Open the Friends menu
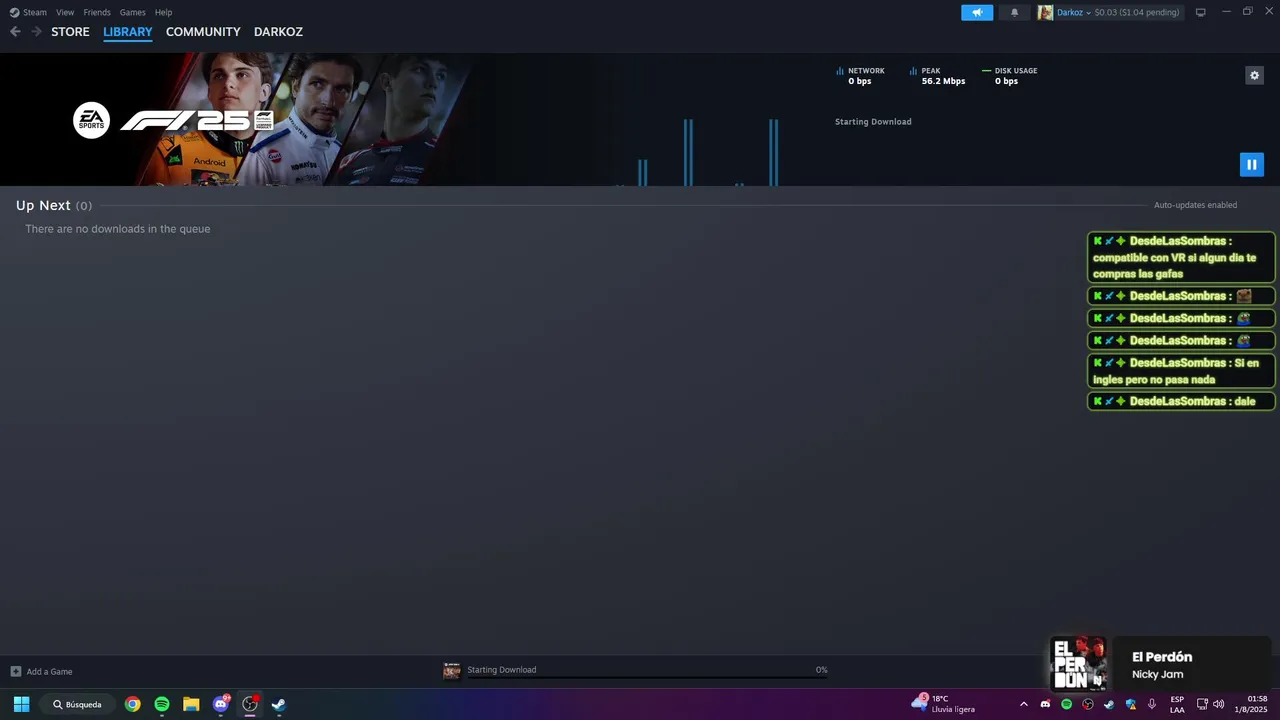 [97, 12]
